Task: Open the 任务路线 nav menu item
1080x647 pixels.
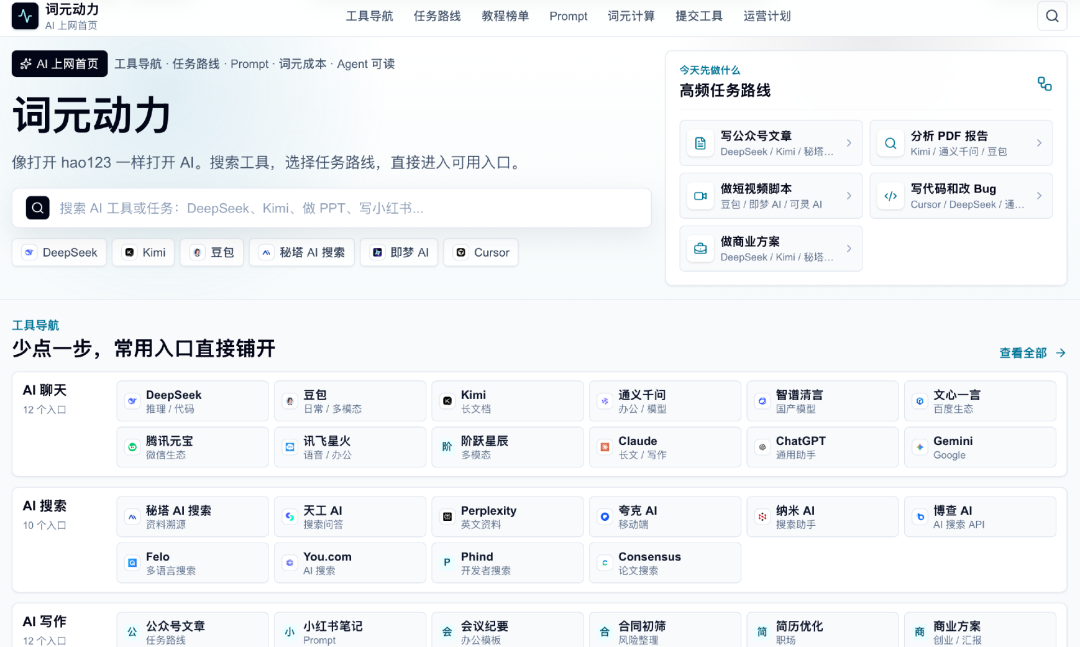Action: pyautogui.click(x=437, y=16)
